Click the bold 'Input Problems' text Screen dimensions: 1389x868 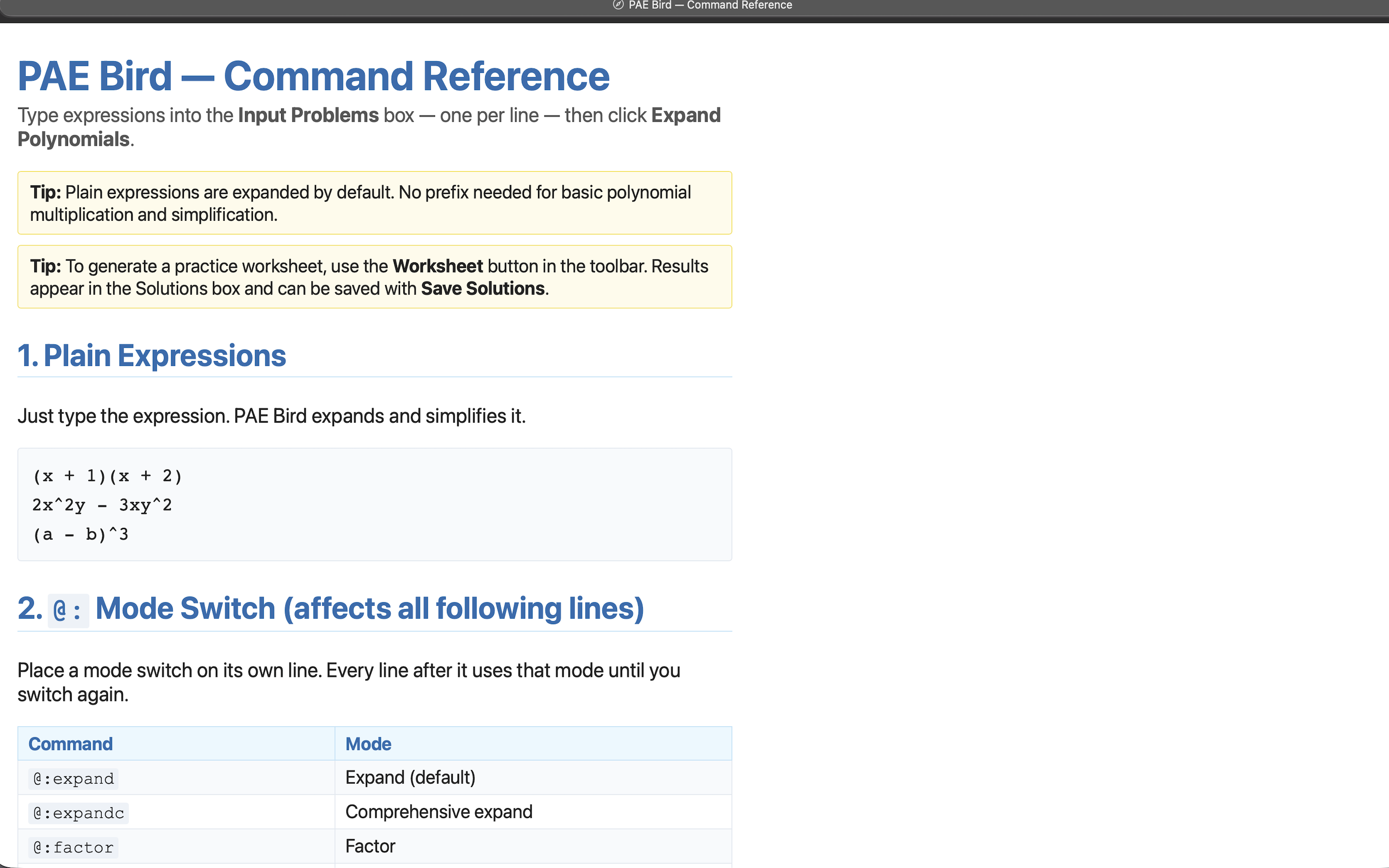308,115
